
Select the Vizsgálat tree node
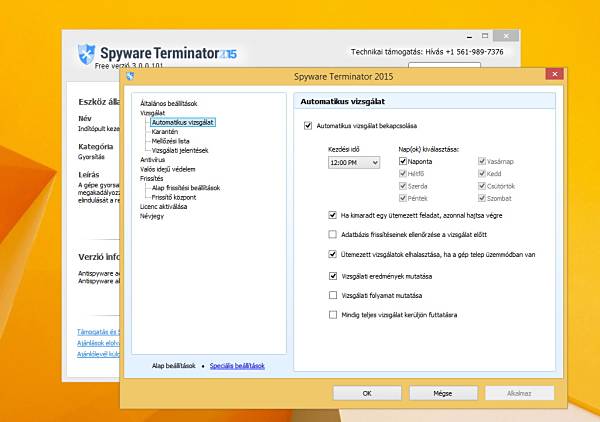(152, 113)
